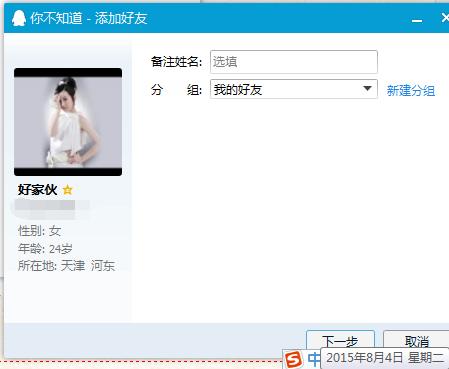Screen dimensions: 449x369
Task: Click the Sogou input method S icon
Action: pyautogui.click(x=294, y=360)
